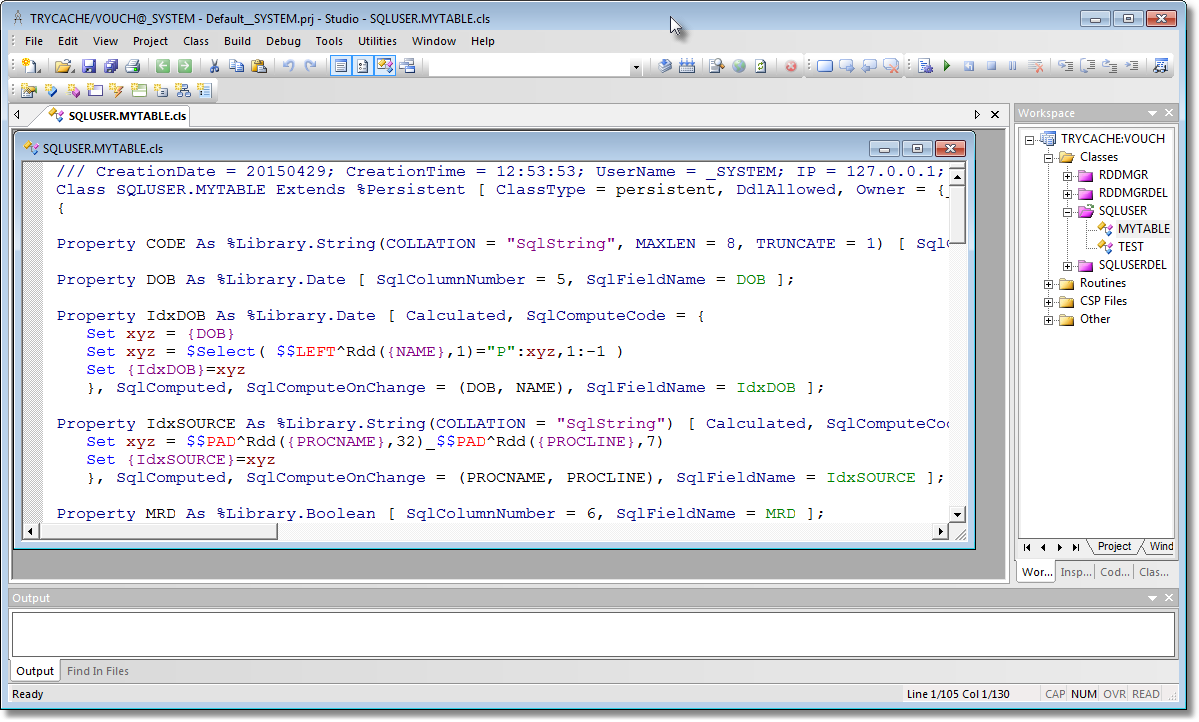Click the New Trigger lightning icon
Viewport: 1199px width, 722px height.
116,91
